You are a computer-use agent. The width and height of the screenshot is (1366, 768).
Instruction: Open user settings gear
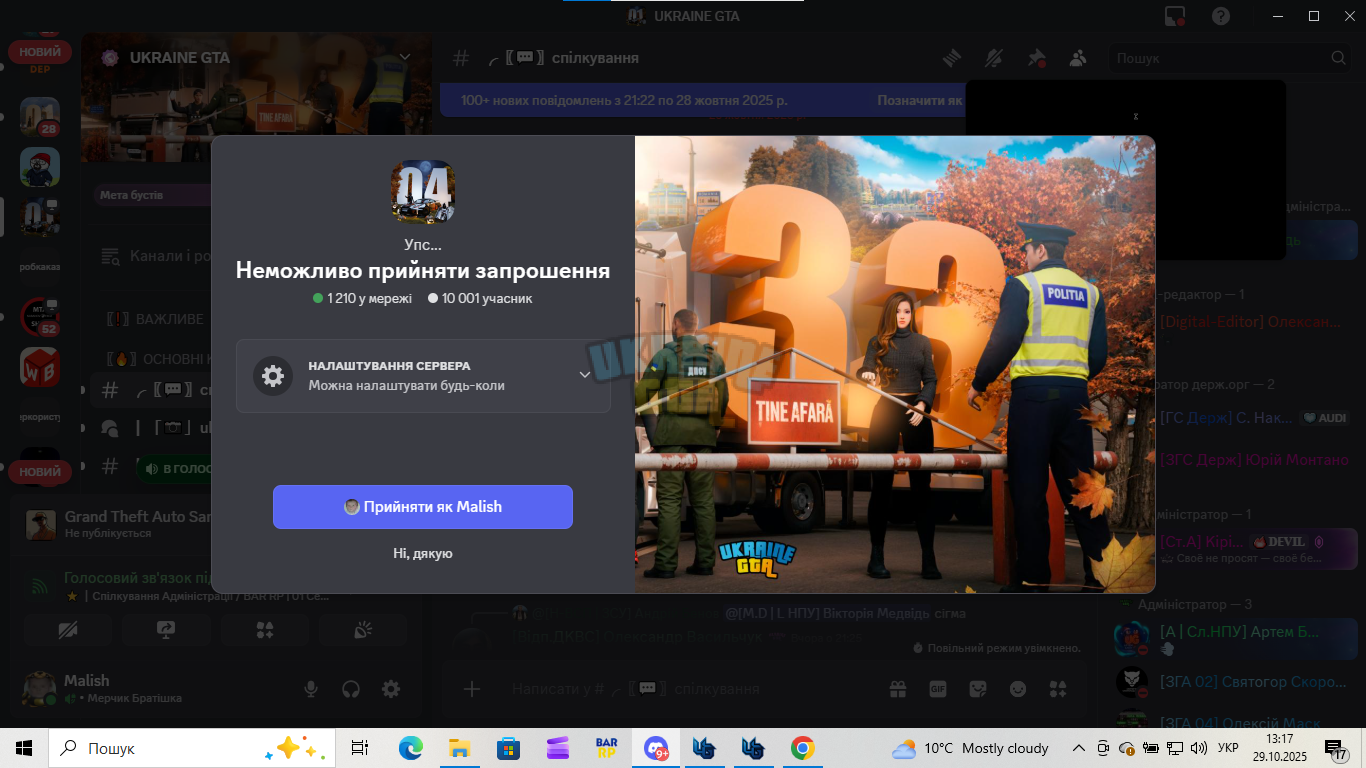tap(391, 689)
